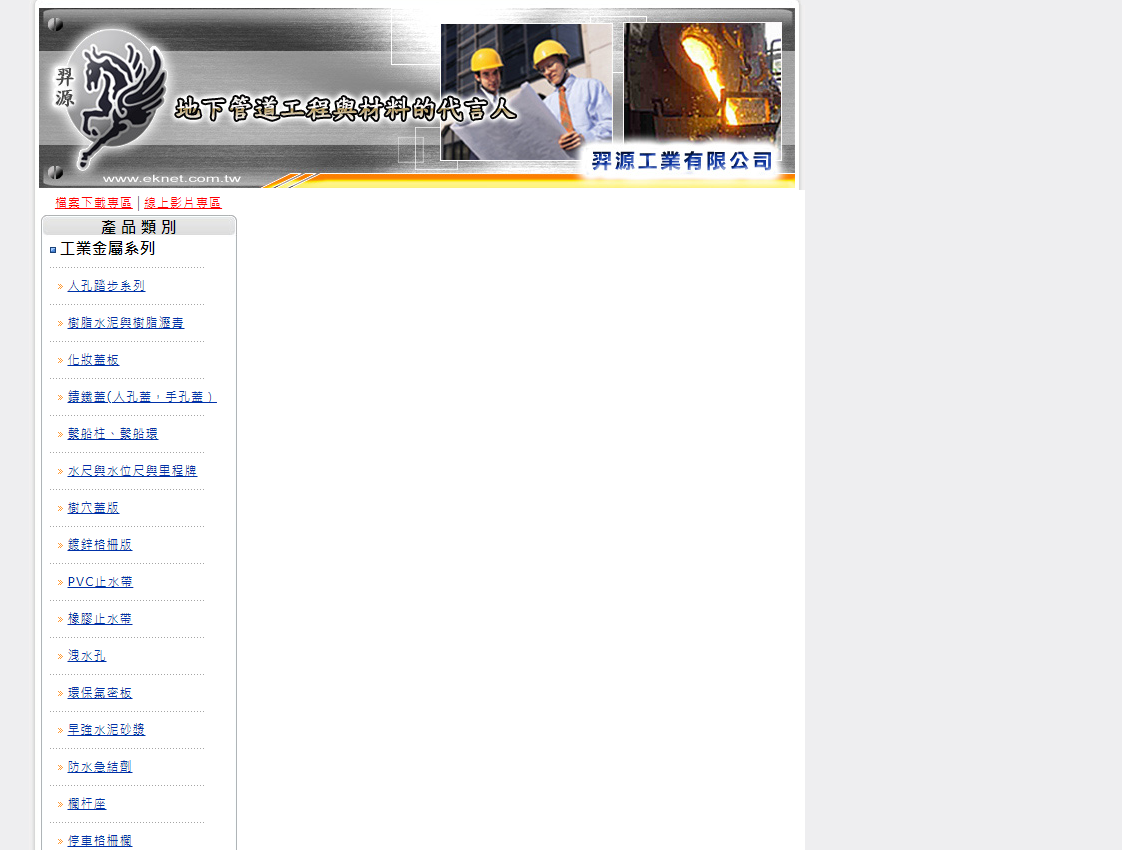The height and width of the screenshot is (850, 1122).
Task: Click the 繫船柱、繫船環 link
Action: (x=112, y=434)
